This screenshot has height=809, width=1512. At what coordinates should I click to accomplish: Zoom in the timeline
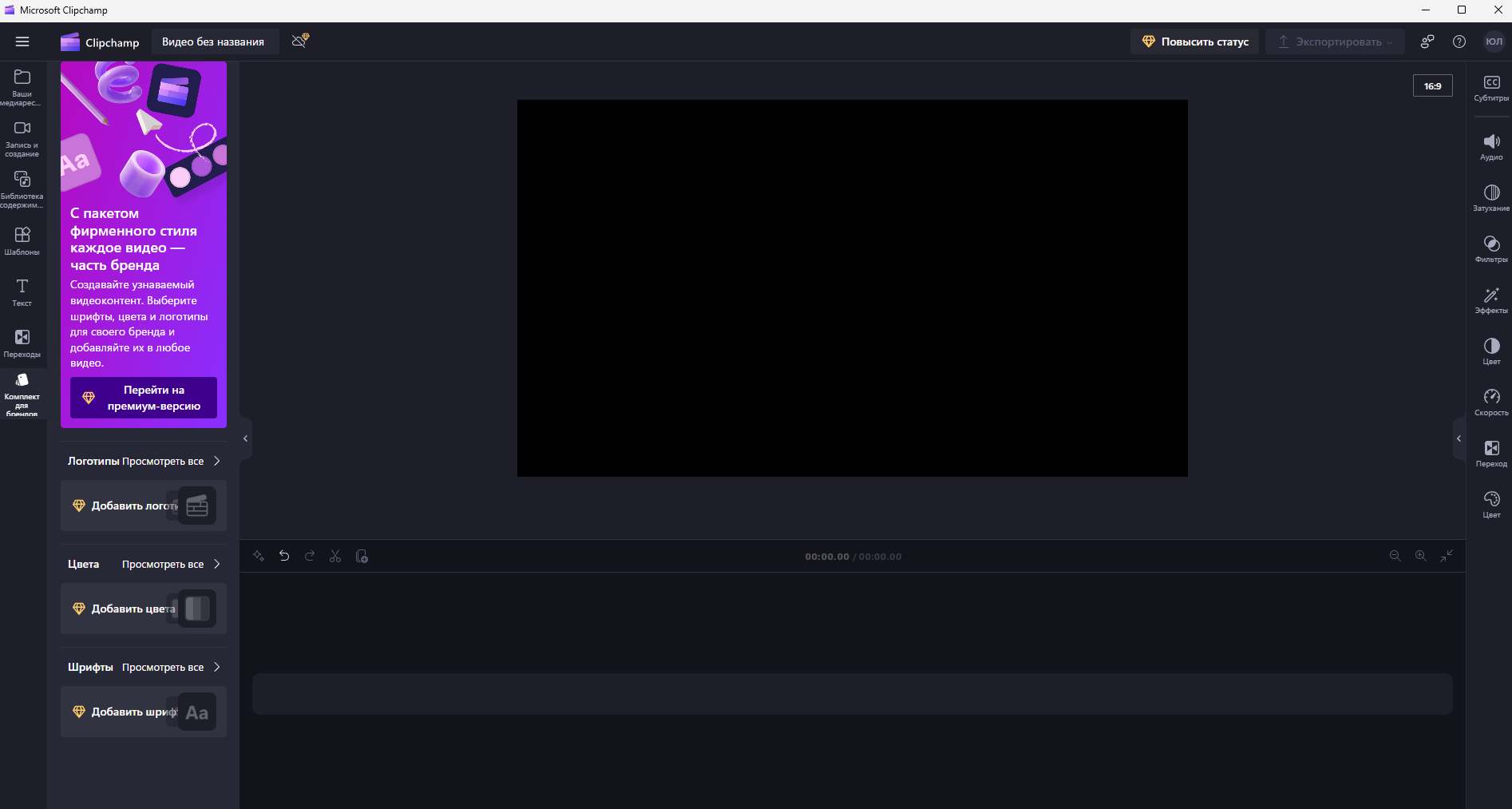1421,556
